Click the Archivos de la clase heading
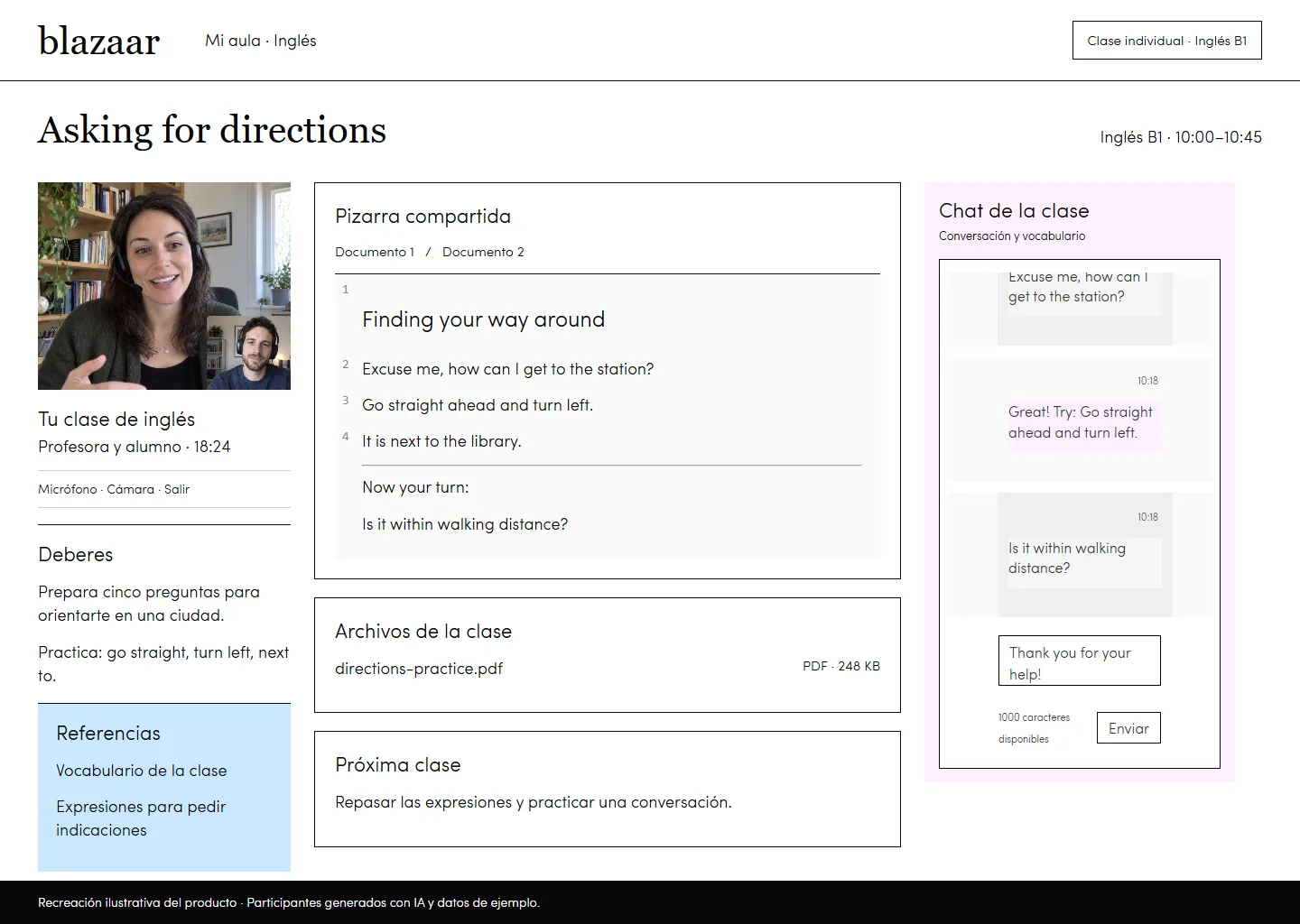This screenshot has width=1300, height=924. 423,632
